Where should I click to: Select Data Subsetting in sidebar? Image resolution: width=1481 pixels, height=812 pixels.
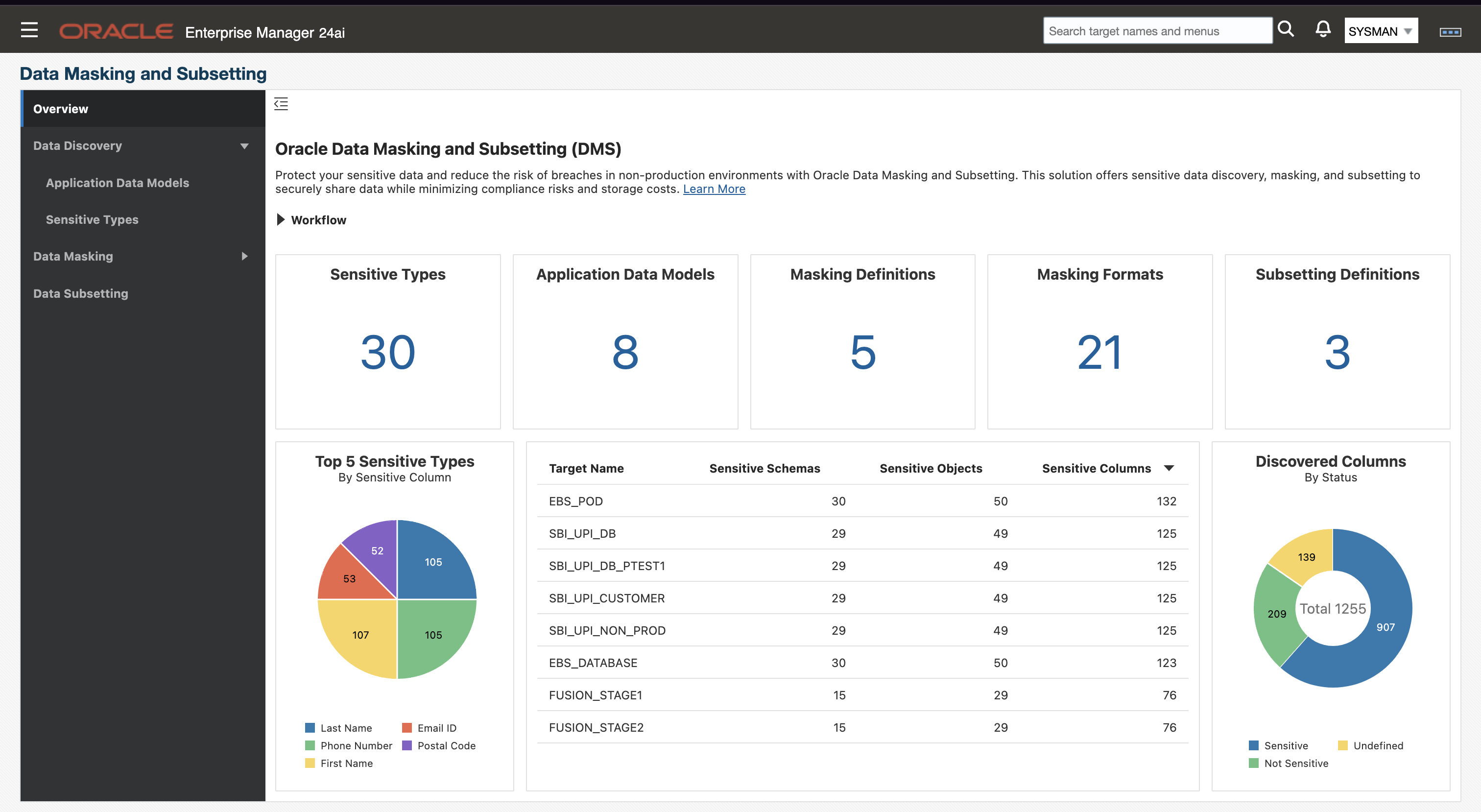click(x=80, y=293)
